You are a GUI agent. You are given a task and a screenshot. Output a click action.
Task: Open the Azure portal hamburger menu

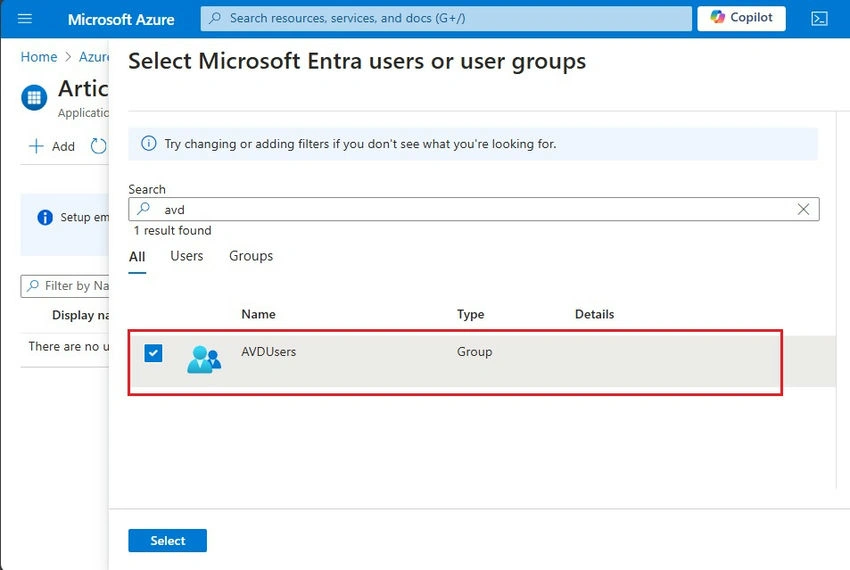pyautogui.click(x=24, y=19)
